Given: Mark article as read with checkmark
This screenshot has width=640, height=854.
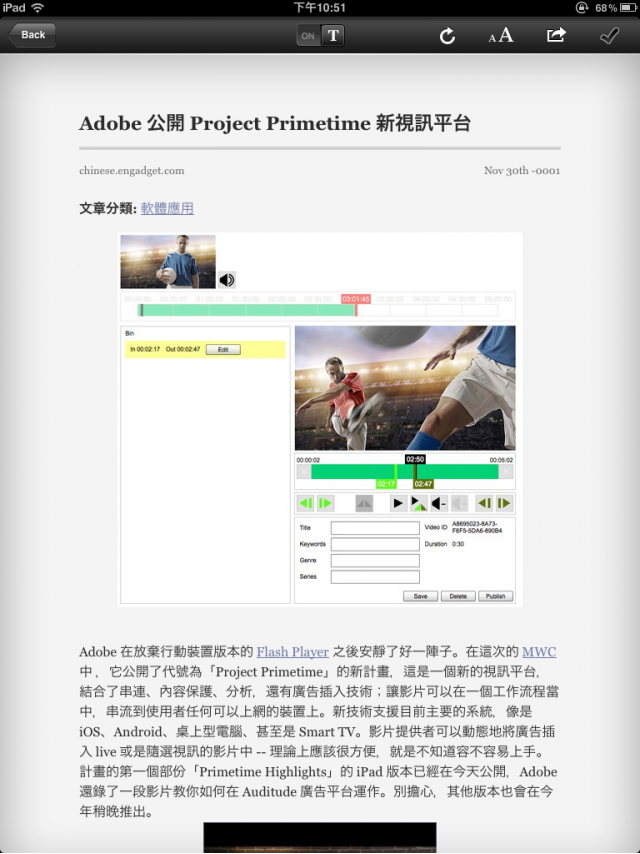Looking at the screenshot, I should (609, 36).
